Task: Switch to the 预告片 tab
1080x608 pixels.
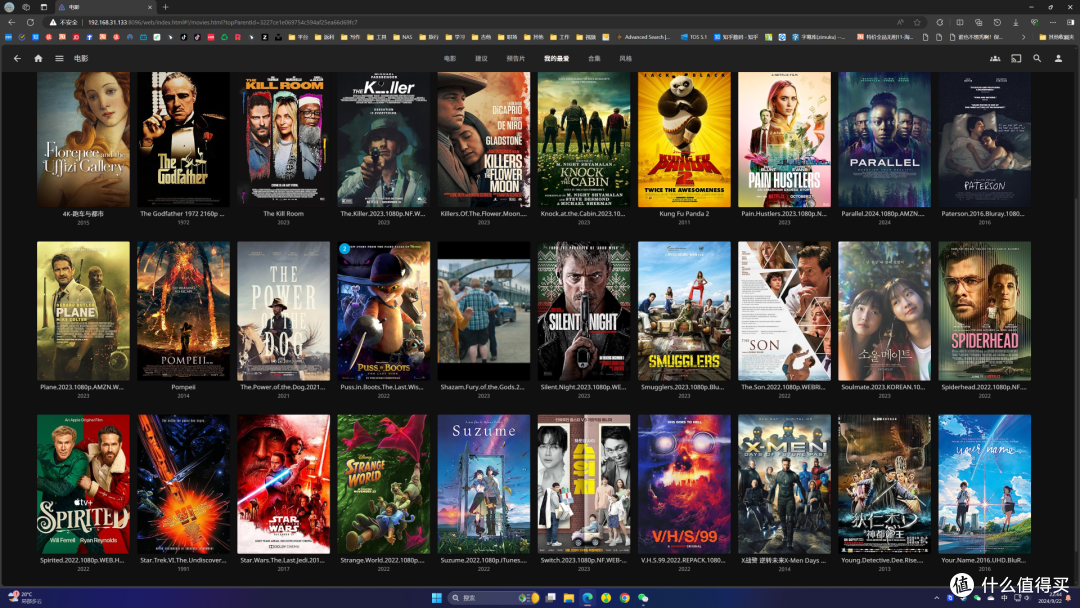Action: tap(516, 59)
